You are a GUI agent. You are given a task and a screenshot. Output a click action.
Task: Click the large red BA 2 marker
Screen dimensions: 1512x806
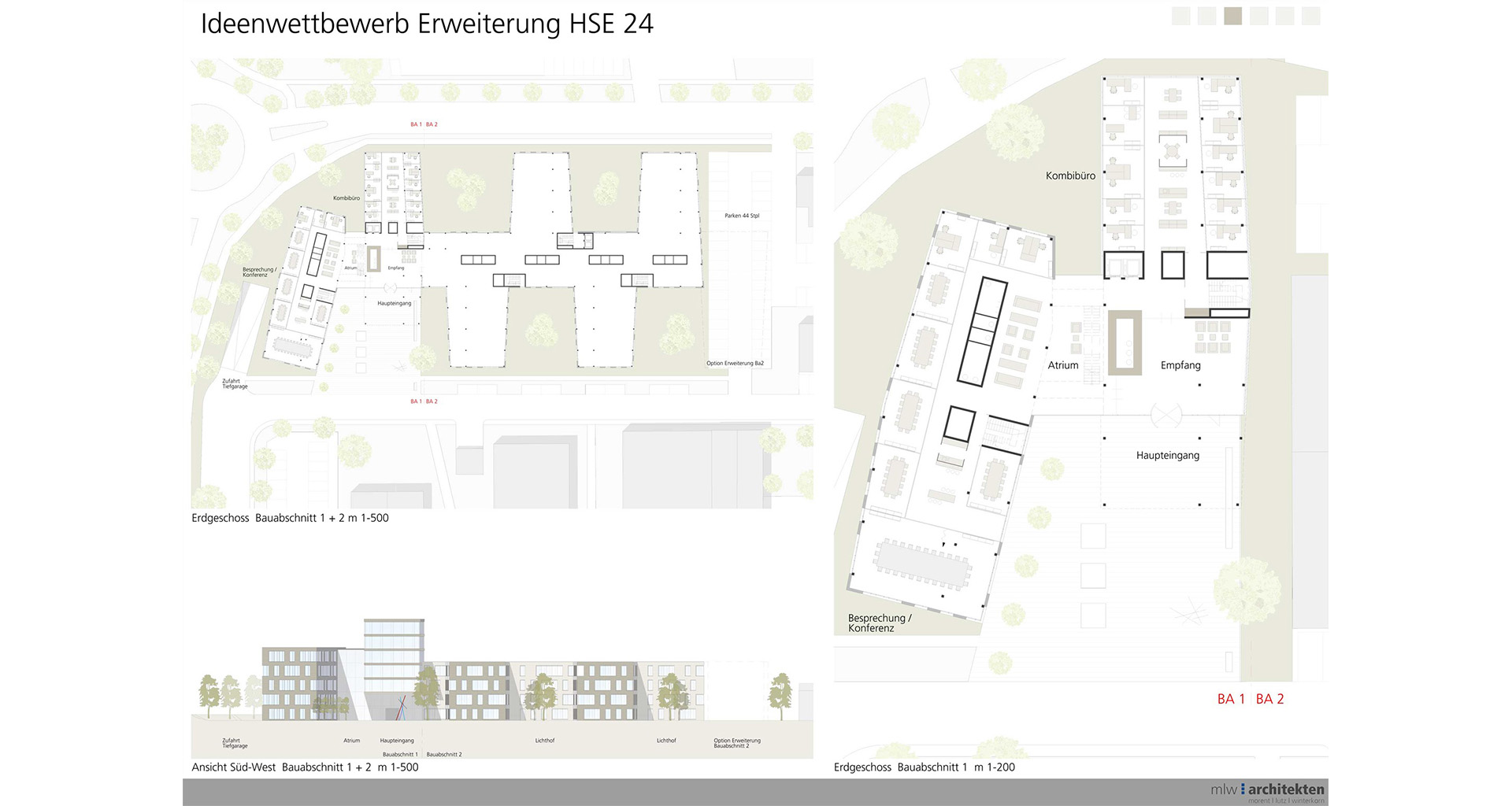pyautogui.click(x=1269, y=699)
